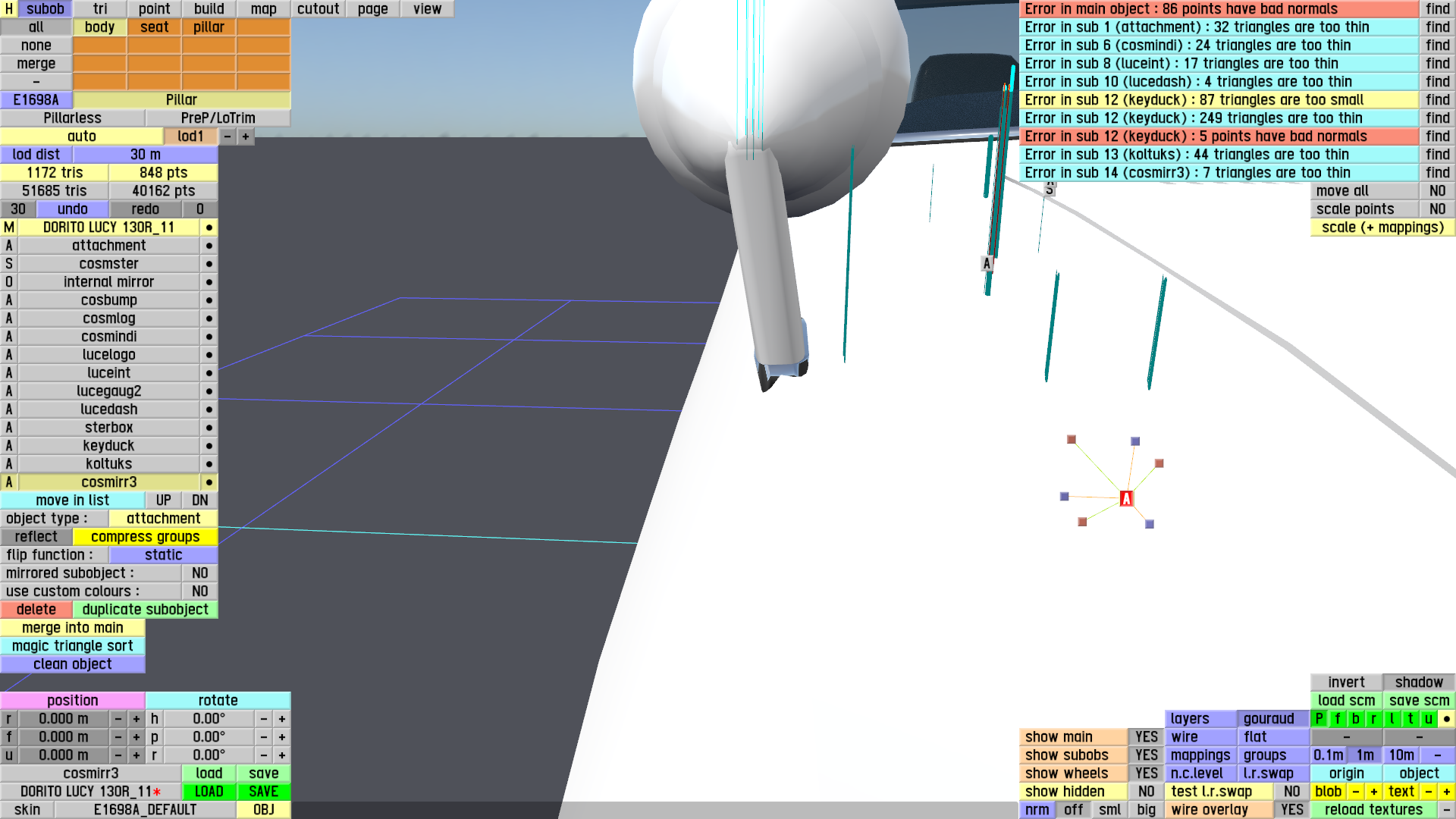
Task: Open the 'cutout' menu tab
Action: coord(318,9)
